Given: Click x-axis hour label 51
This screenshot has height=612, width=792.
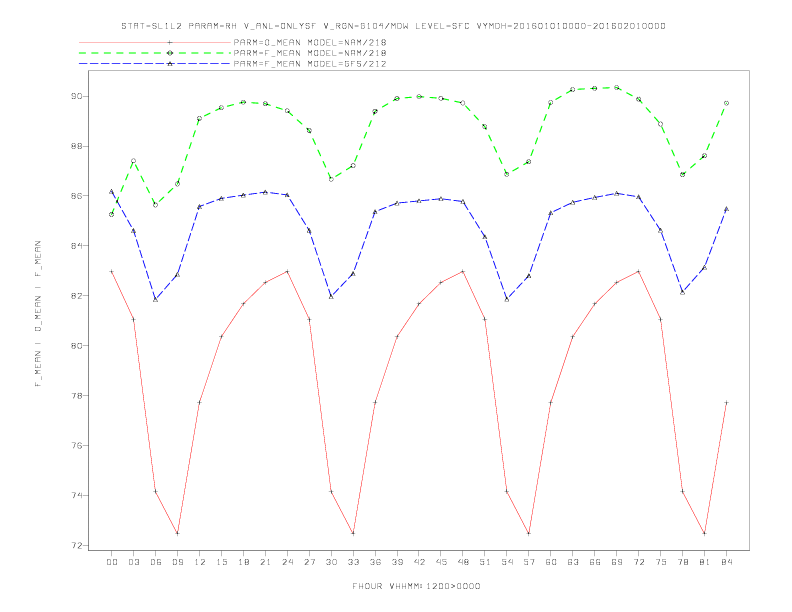Looking at the screenshot, I should point(485,562).
